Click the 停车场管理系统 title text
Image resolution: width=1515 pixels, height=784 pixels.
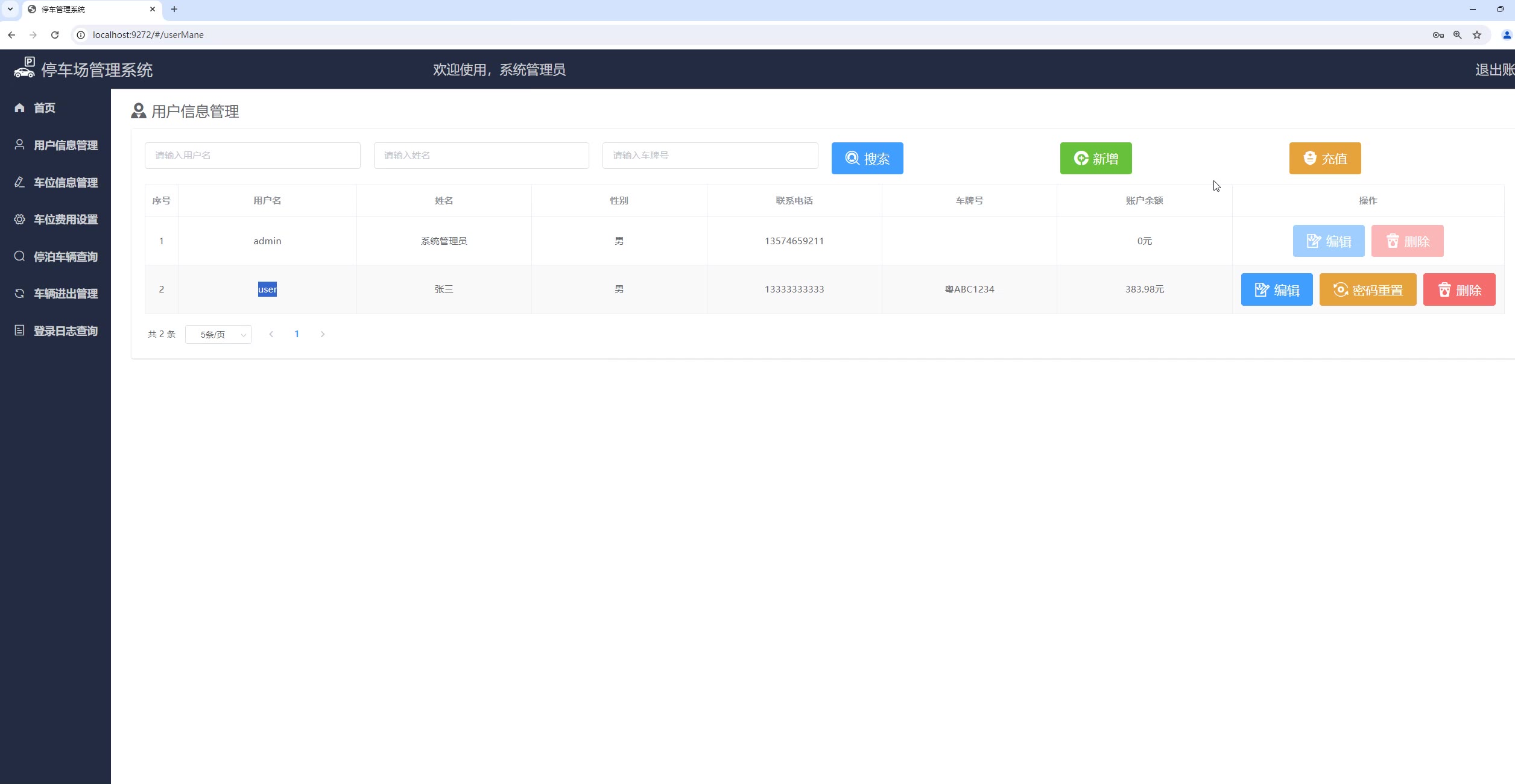point(97,70)
